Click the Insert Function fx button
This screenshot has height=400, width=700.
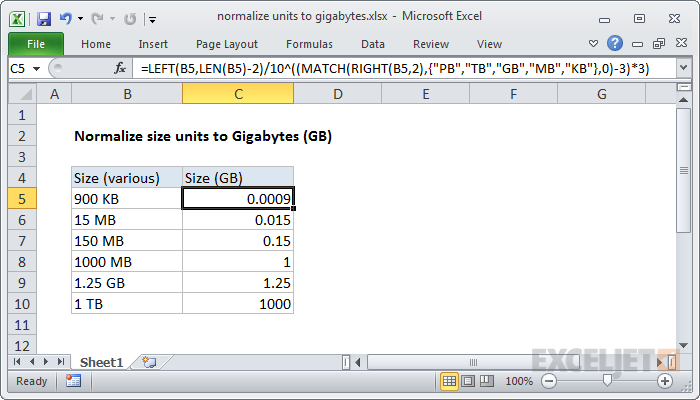tap(120, 68)
